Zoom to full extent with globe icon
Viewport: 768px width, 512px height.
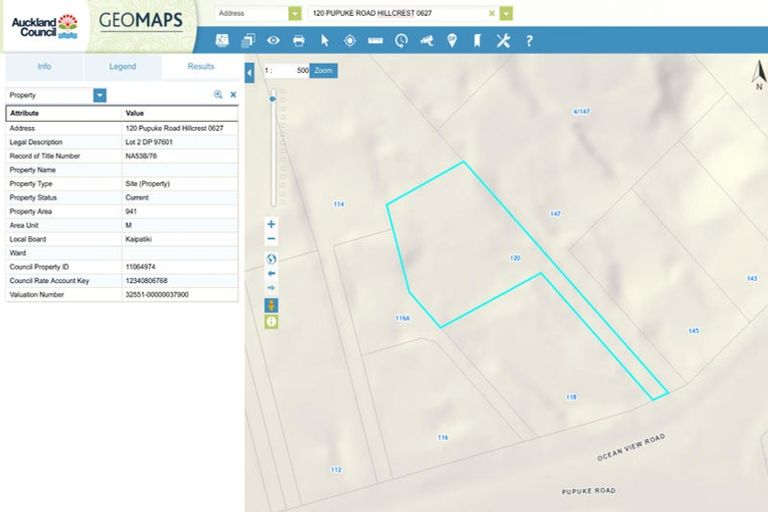click(271, 258)
